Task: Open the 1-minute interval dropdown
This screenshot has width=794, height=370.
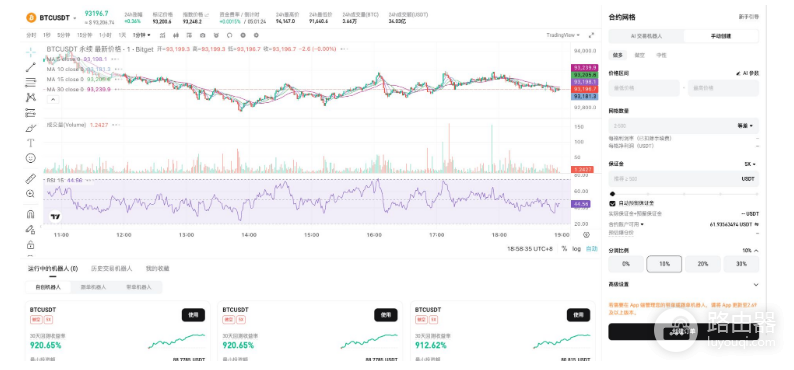Action: (141, 35)
